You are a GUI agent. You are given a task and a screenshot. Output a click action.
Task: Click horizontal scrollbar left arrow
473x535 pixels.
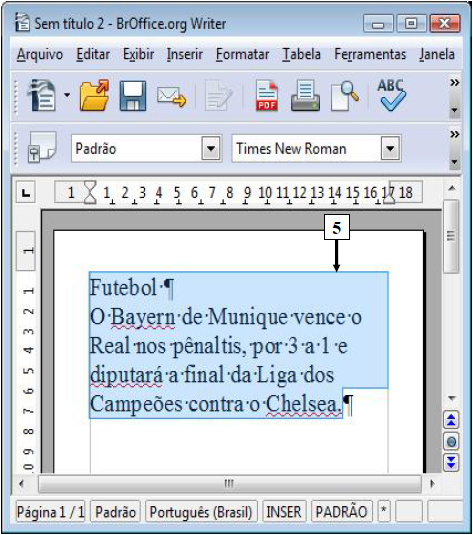tap(22, 483)
